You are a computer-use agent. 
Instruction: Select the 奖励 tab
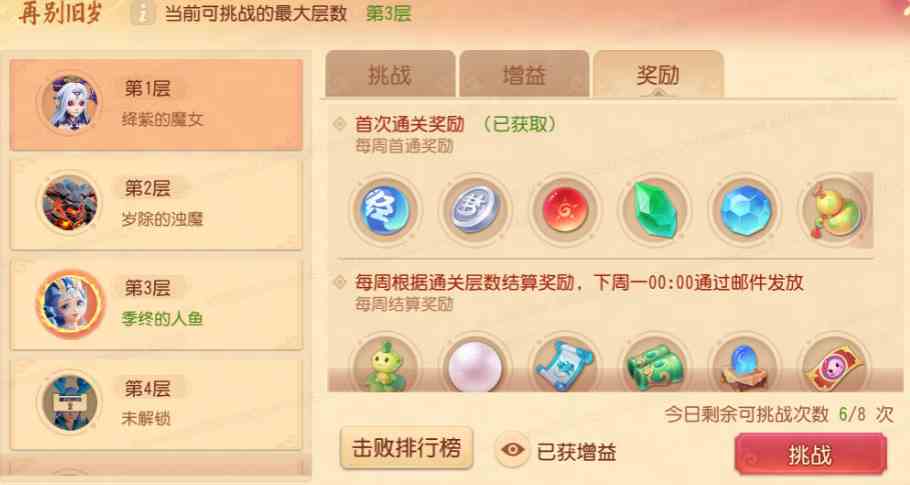[x=658, y=74]
